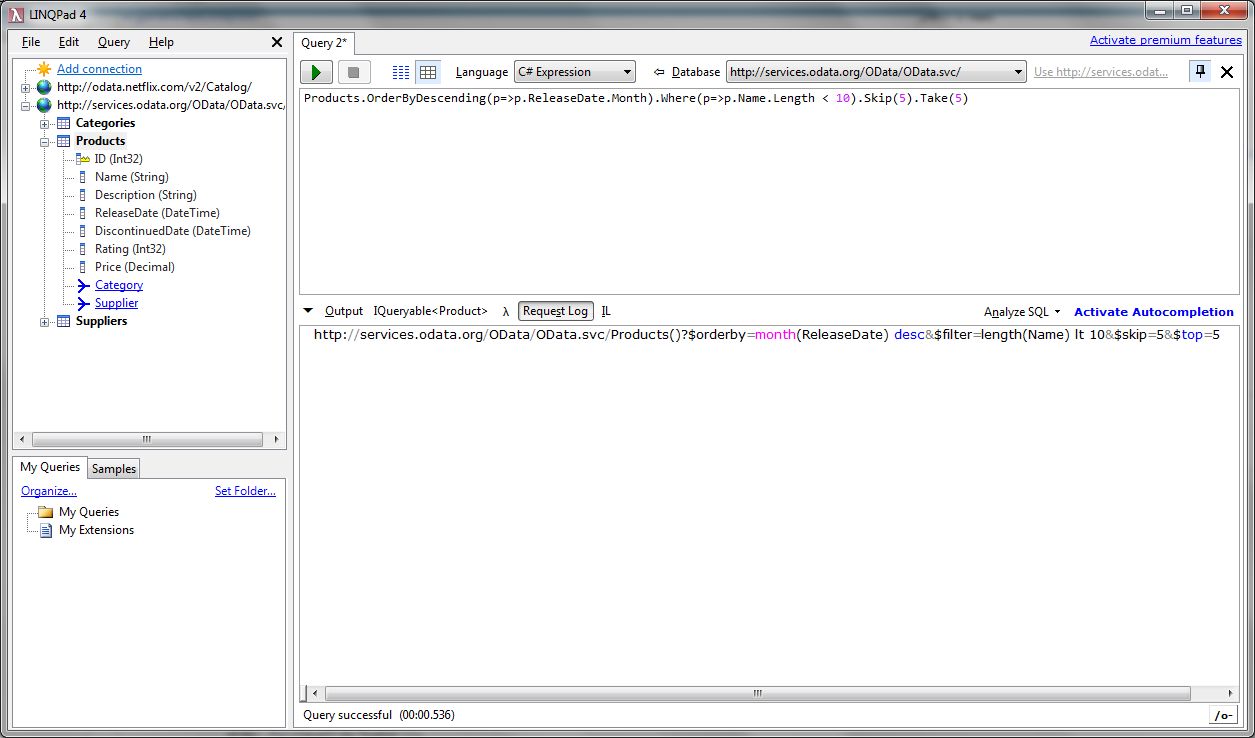Switch to the My Queries tab
The width and height of the screenshot is (1255, 738).
click(50, 467)
